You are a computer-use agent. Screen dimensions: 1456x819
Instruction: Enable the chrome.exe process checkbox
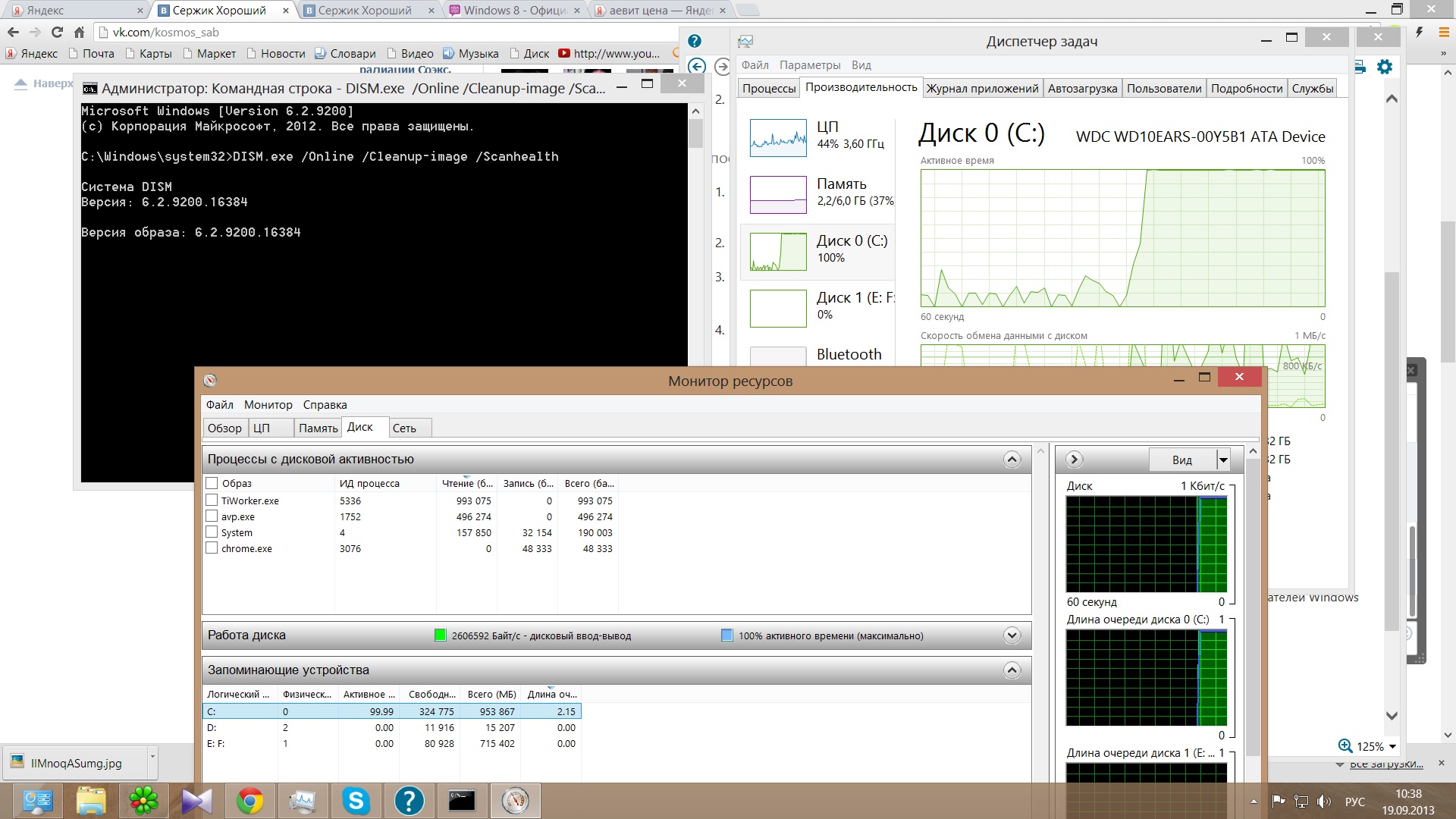(x=212, y=548)
